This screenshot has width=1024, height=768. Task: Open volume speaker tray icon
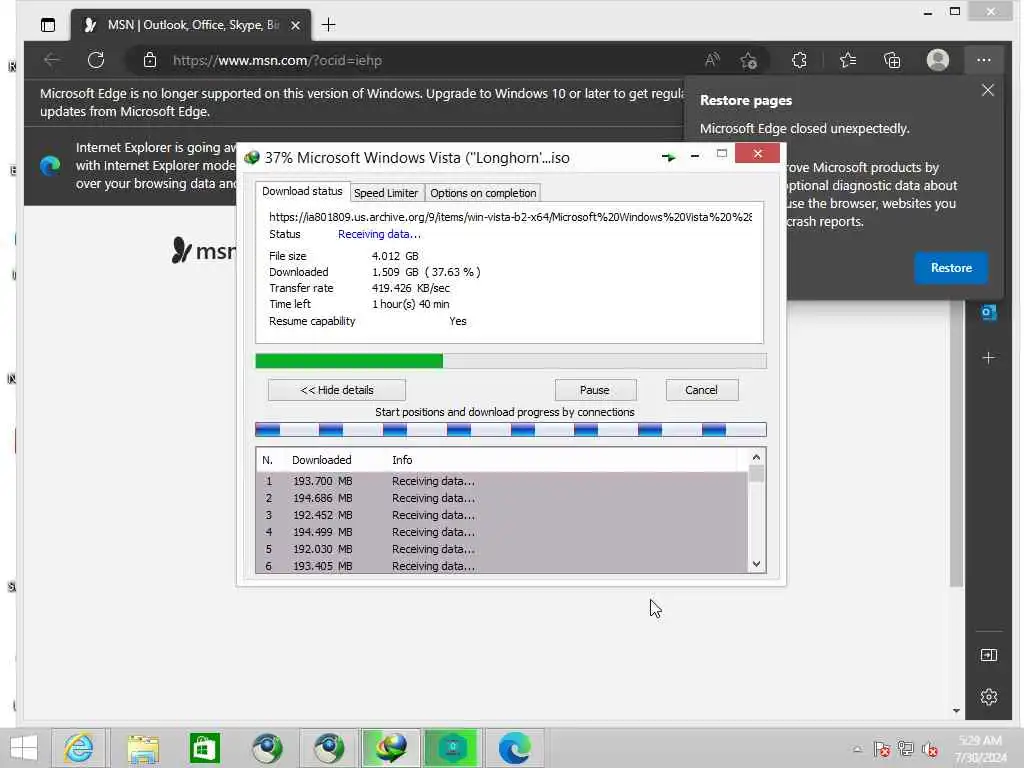(x=930, y=749)
